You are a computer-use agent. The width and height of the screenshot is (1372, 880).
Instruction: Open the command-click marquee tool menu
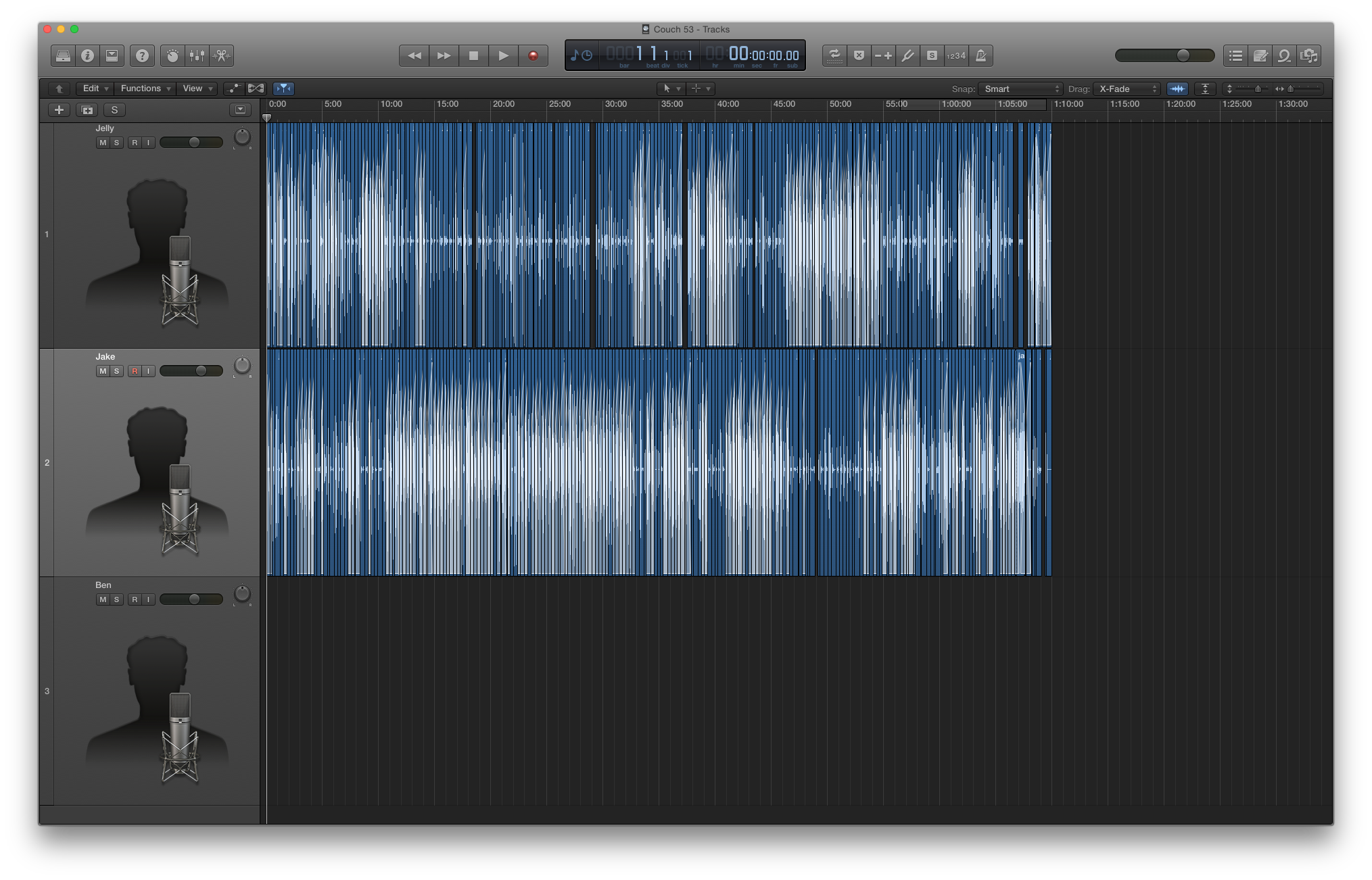(x=701, y=89)
